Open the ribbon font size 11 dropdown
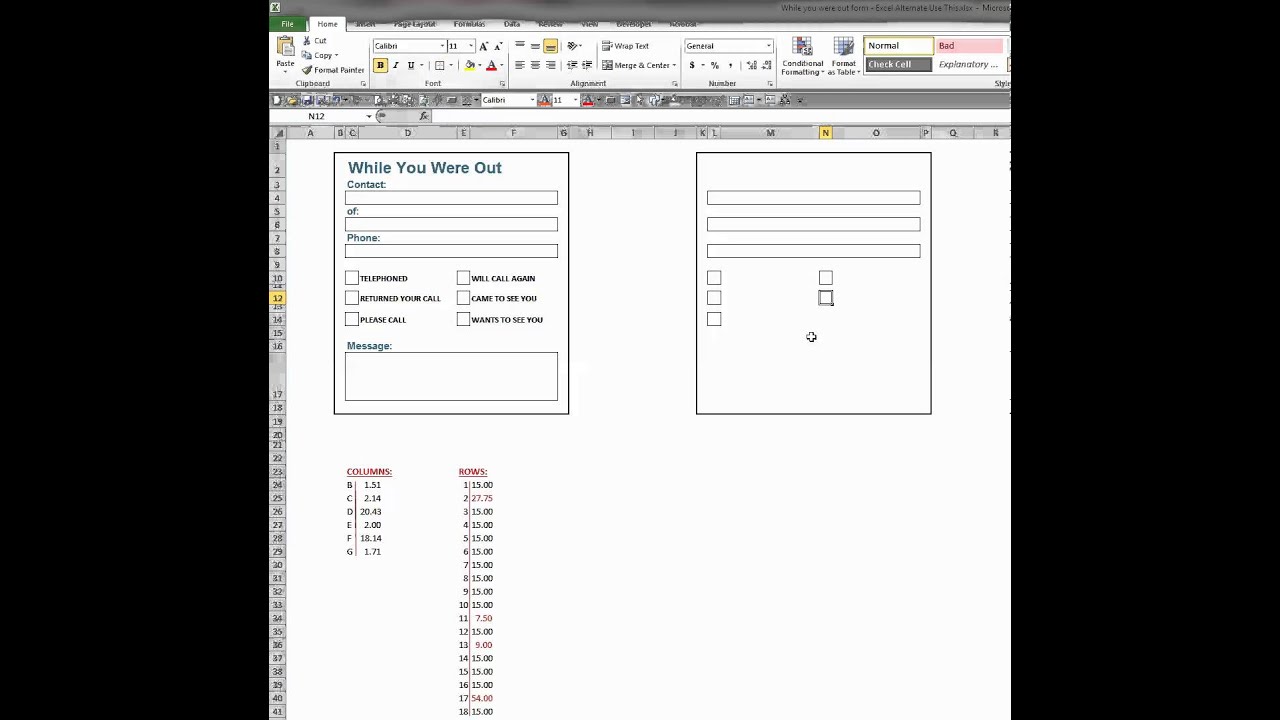1280x720 pixels. tap(470, 46)
